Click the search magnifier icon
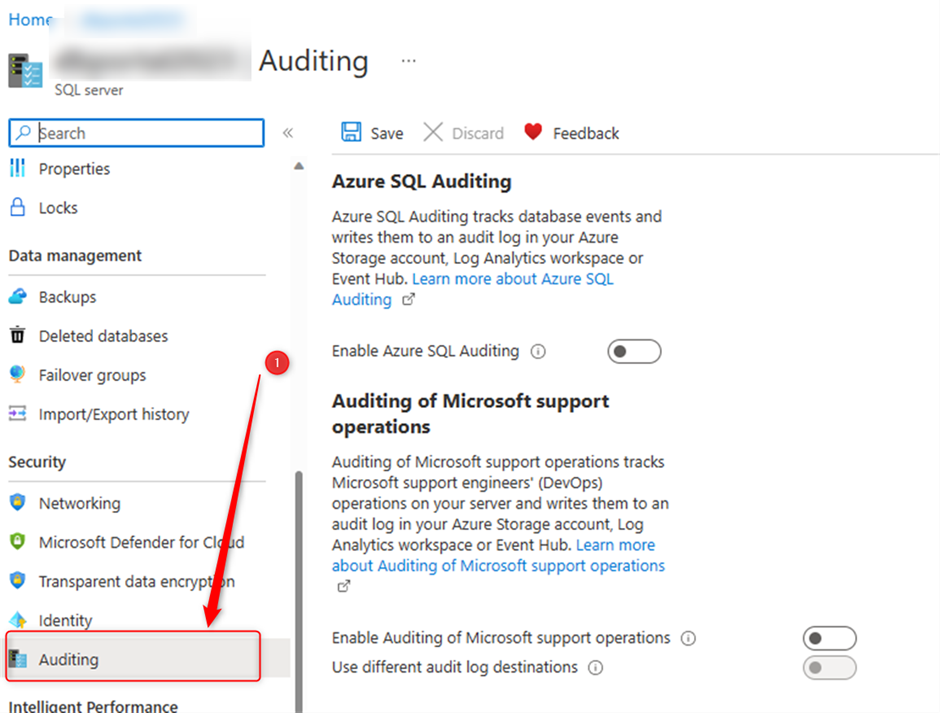The image size is (940, 713). 23,133
